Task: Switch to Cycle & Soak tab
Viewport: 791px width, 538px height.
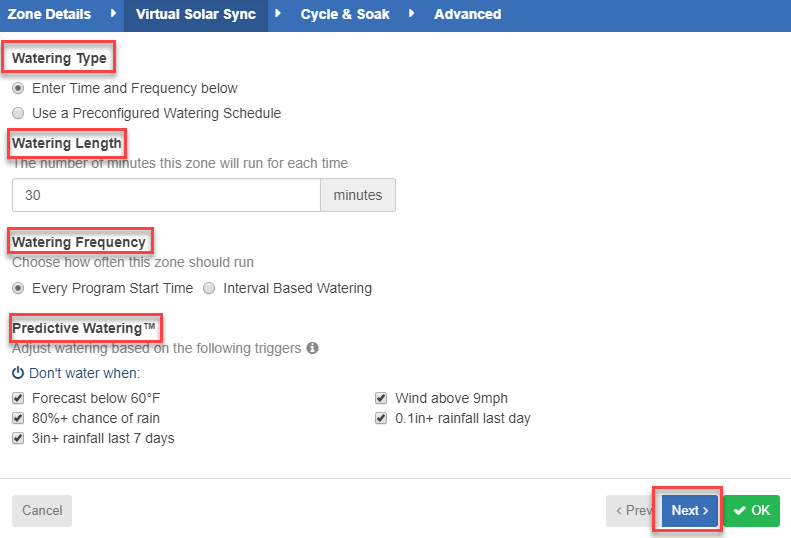Action: click(x=345, y=14)
